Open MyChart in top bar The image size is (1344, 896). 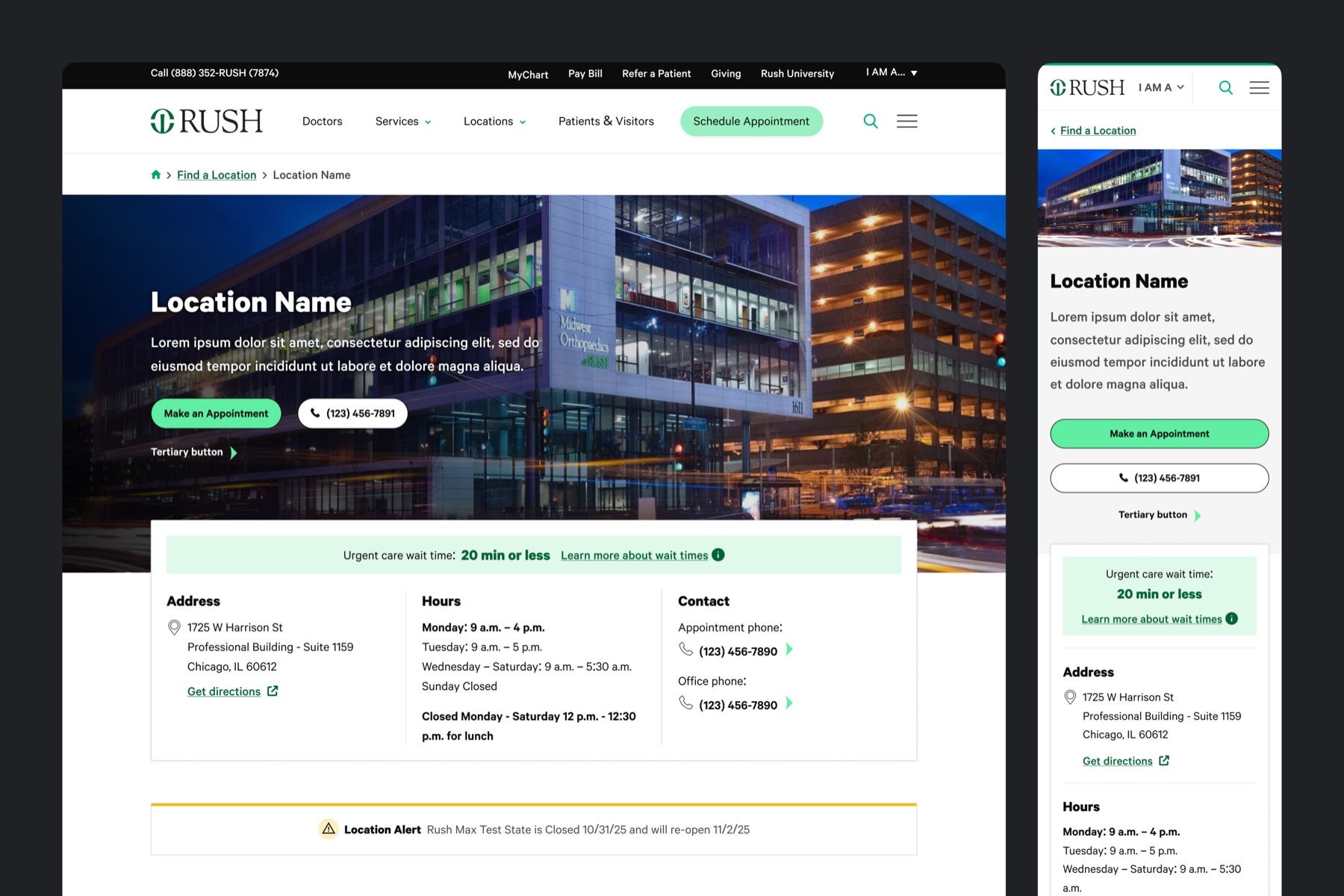tap(528, 75)
